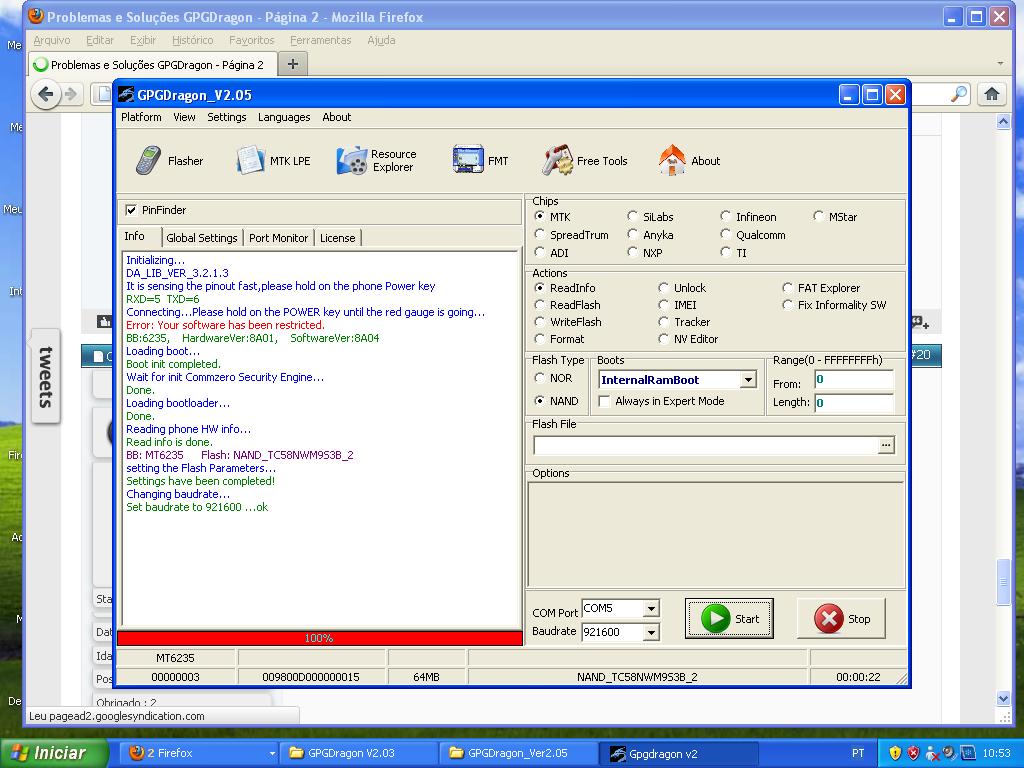The width and height of the screenshot is (1024, 768).
Task: Open Firefox Histórico menu
Action: coord(193,40)
